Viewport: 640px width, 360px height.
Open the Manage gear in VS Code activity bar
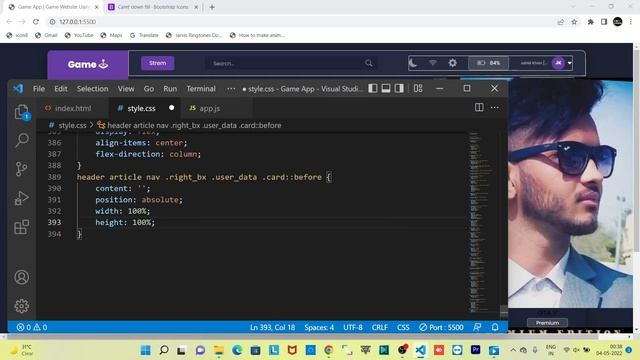(x=22, y=306)
